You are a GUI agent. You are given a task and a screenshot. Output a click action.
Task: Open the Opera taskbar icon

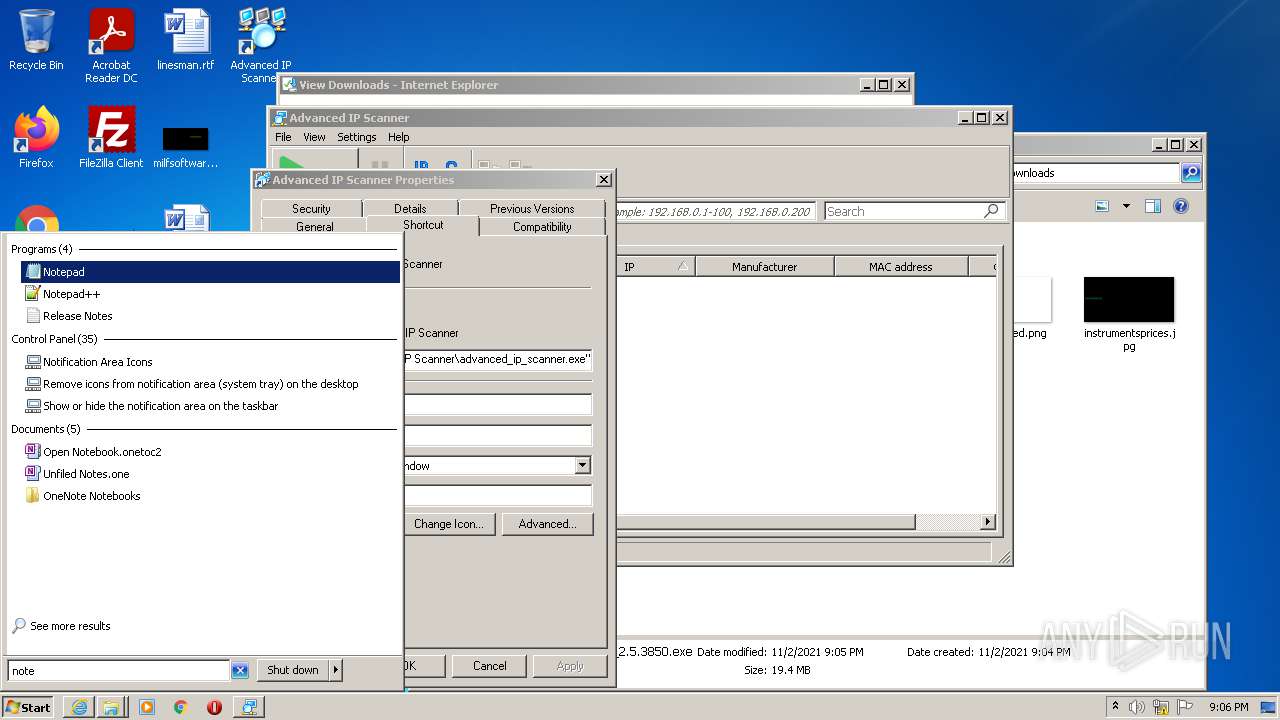214,707
